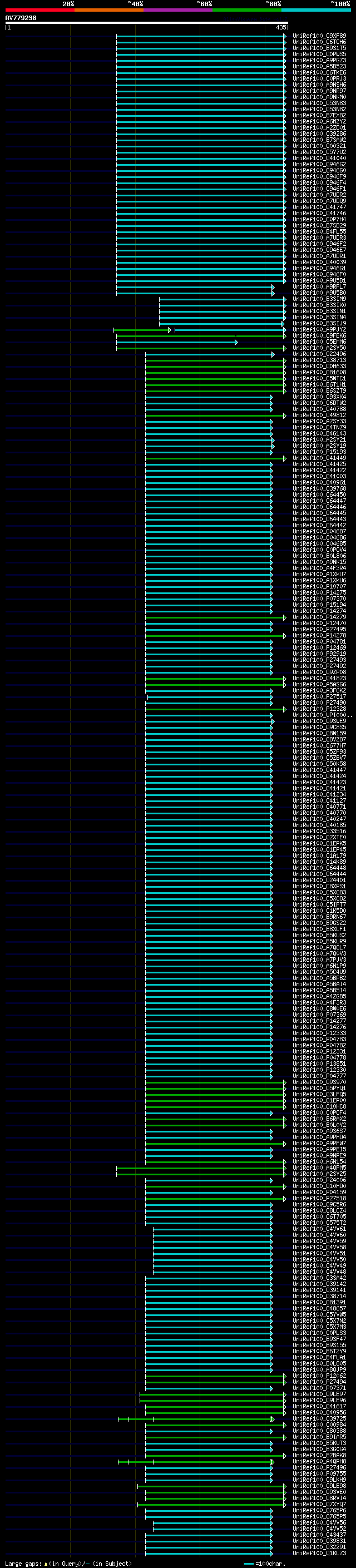The width and height of the screenshot is (356, 1568).
Task: Choose the UniRef100_C4TNZ9 label
Action: coord(319,427)
